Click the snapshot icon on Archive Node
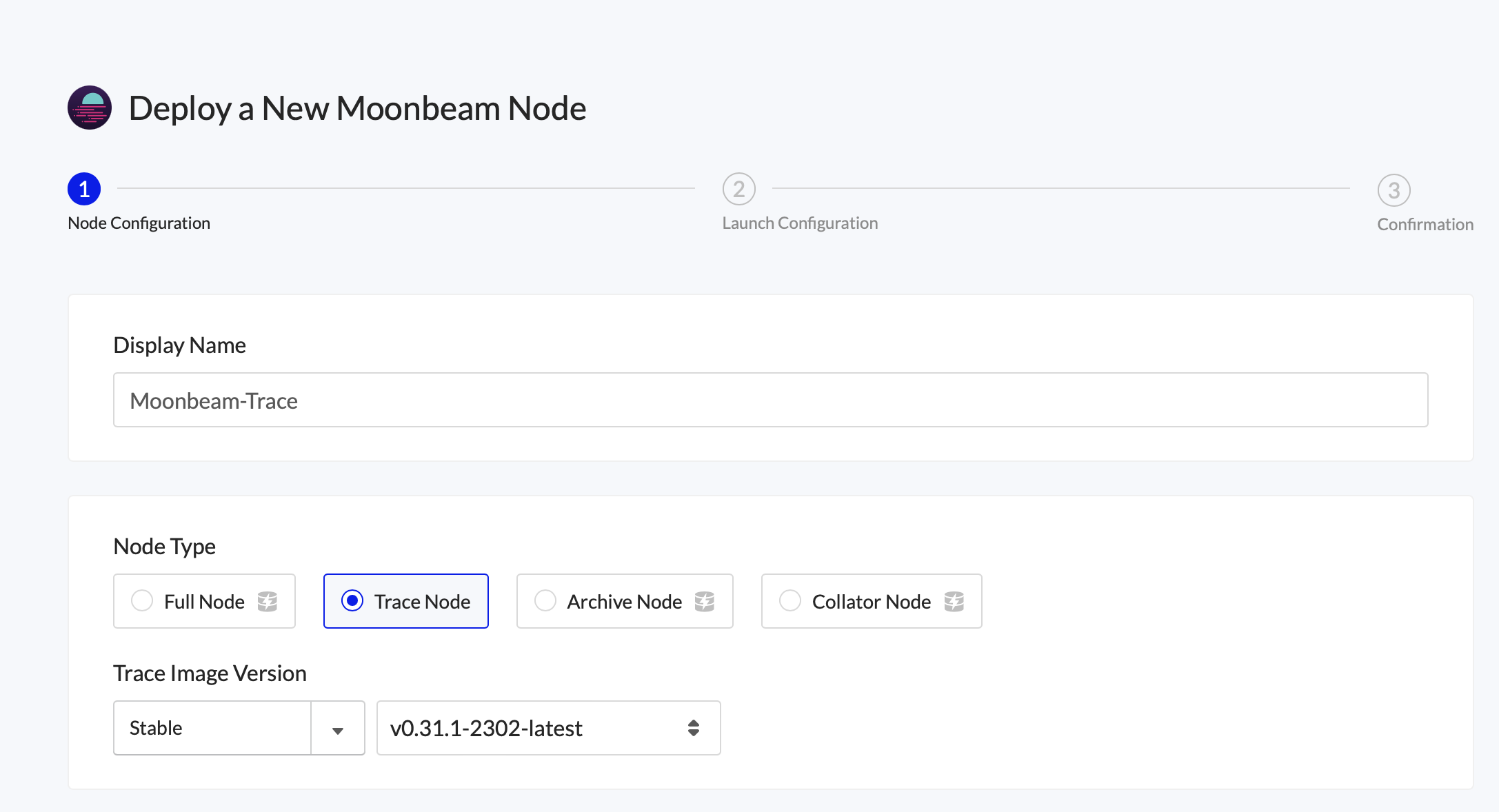 pyautogui.click(x=705, y=602)
